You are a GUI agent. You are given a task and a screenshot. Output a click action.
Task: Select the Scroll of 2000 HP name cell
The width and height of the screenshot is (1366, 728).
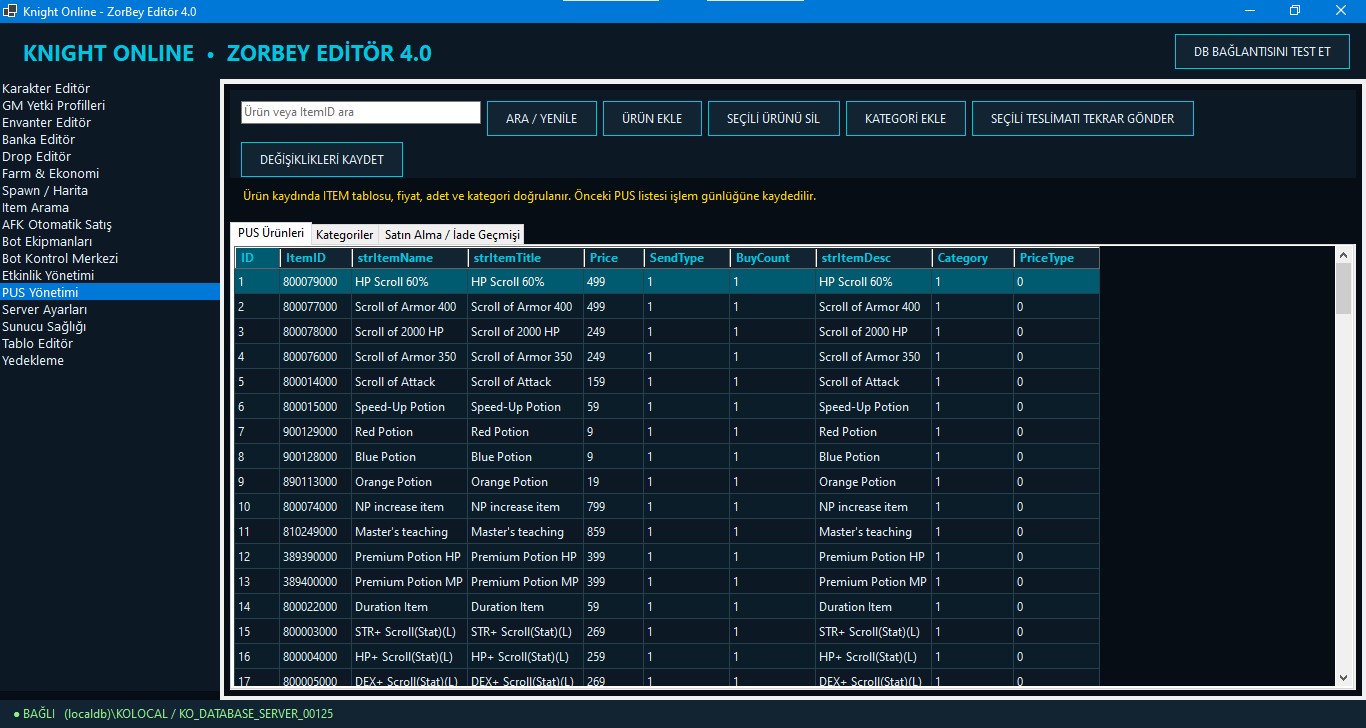click(410, 332)
